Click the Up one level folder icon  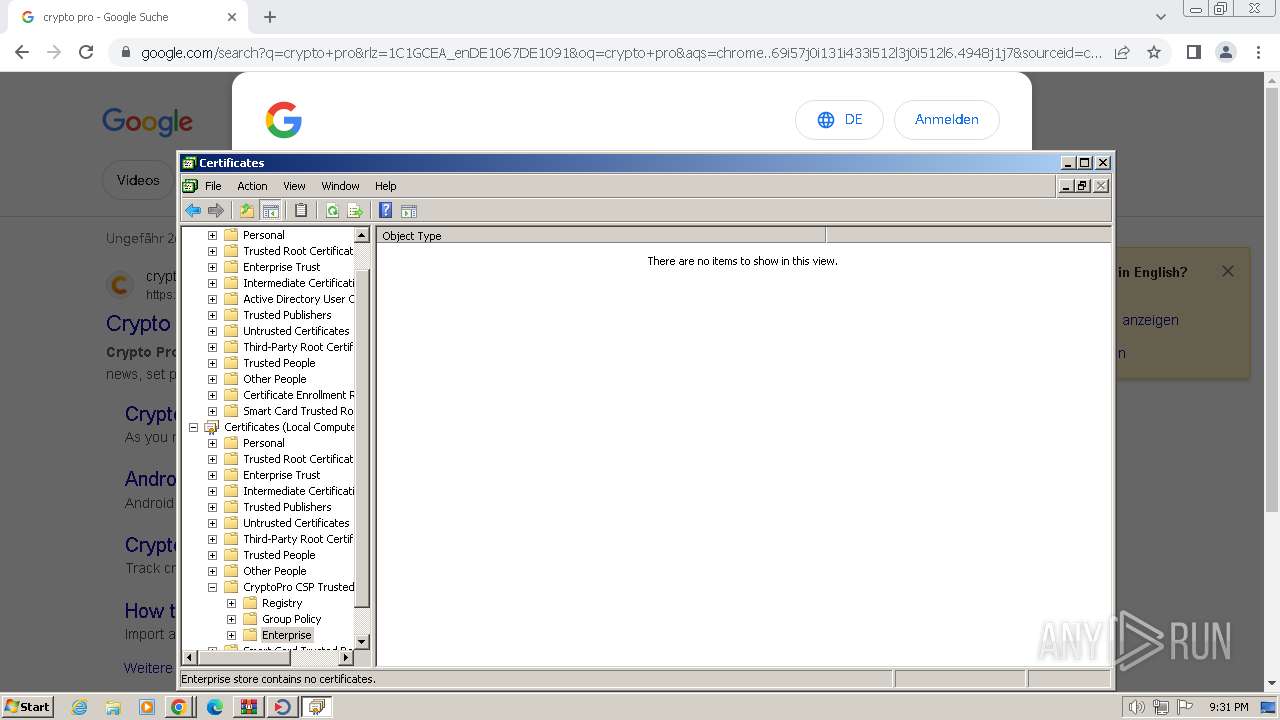click(246, 210)
